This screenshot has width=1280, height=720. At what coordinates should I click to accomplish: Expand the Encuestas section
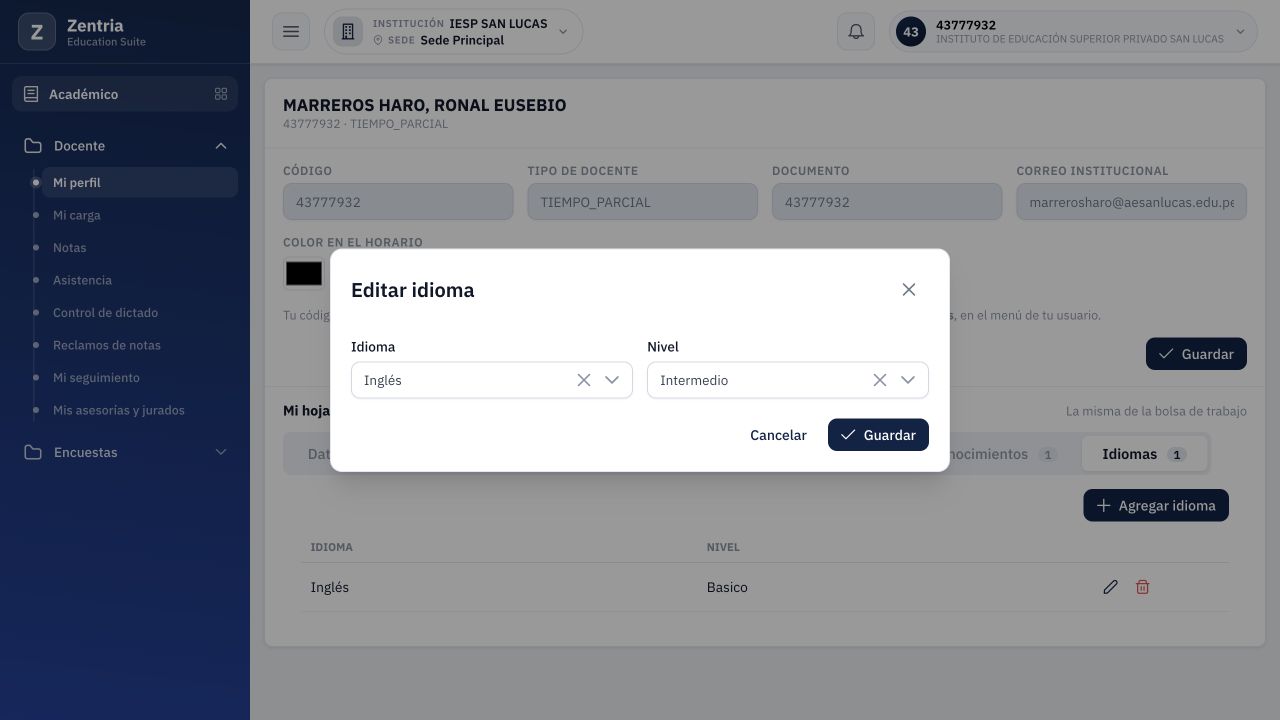point(221,452)
